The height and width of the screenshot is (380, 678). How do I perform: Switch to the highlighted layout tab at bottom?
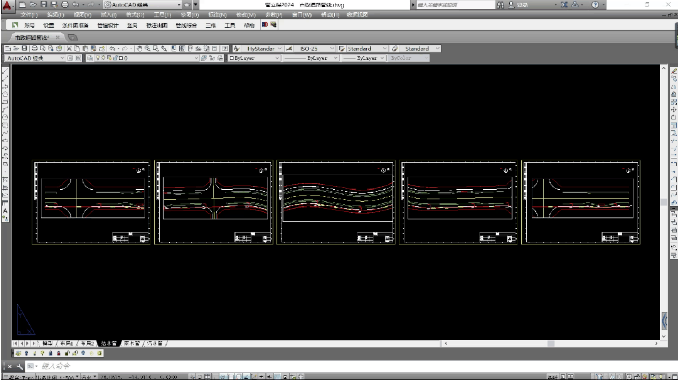click(108, 343)
